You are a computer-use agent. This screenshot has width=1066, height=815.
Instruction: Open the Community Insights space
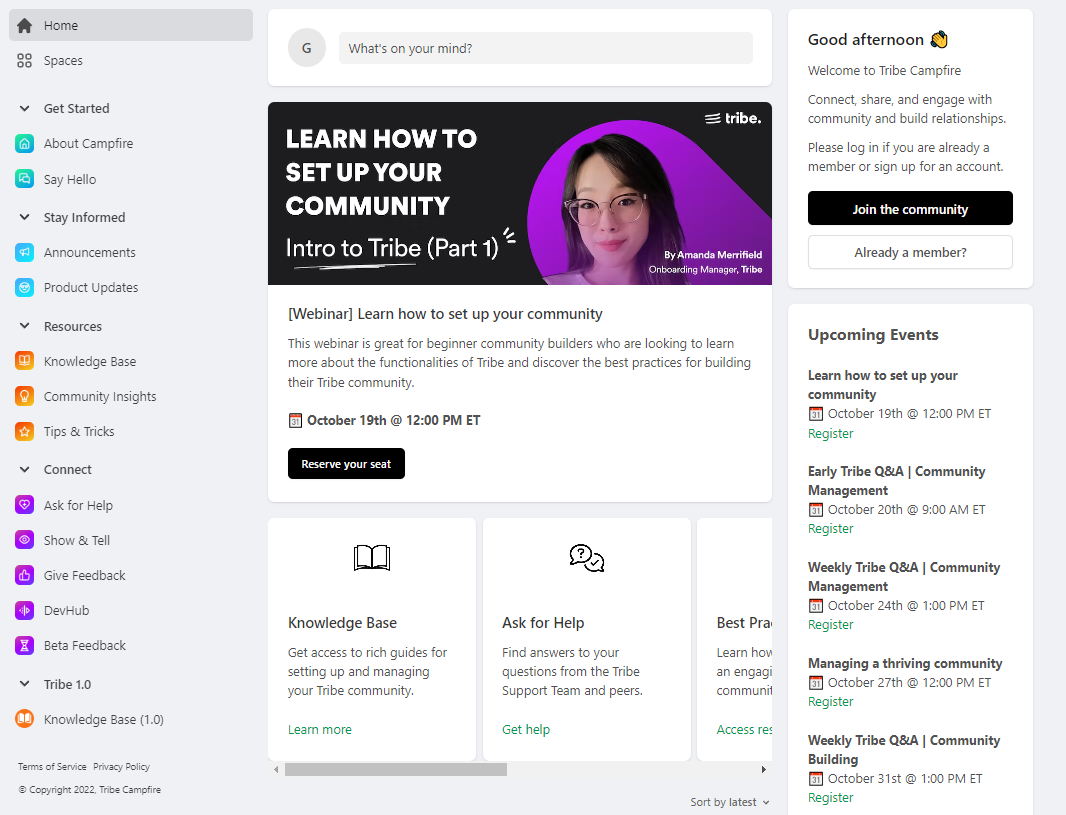point(100,396)
